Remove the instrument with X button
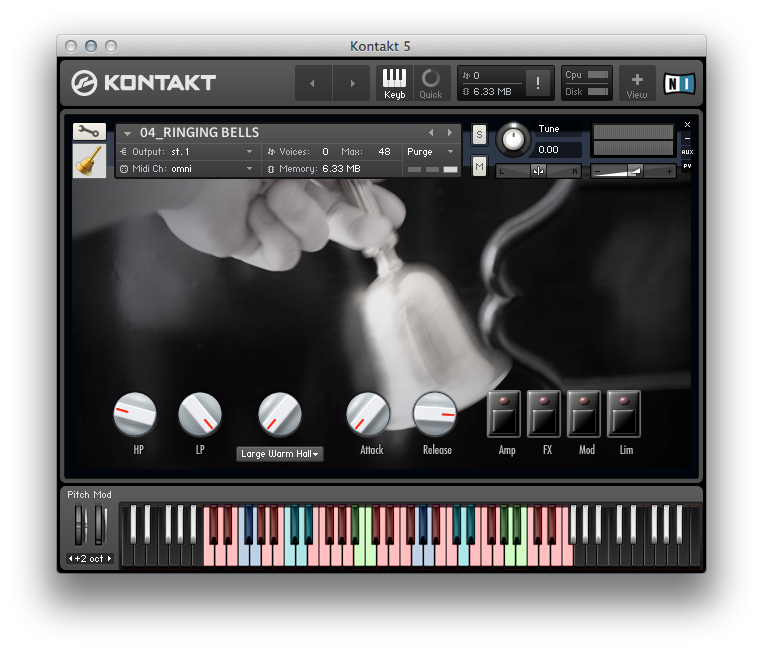Viewport: 763px width, 652px height. pos(687,125)
